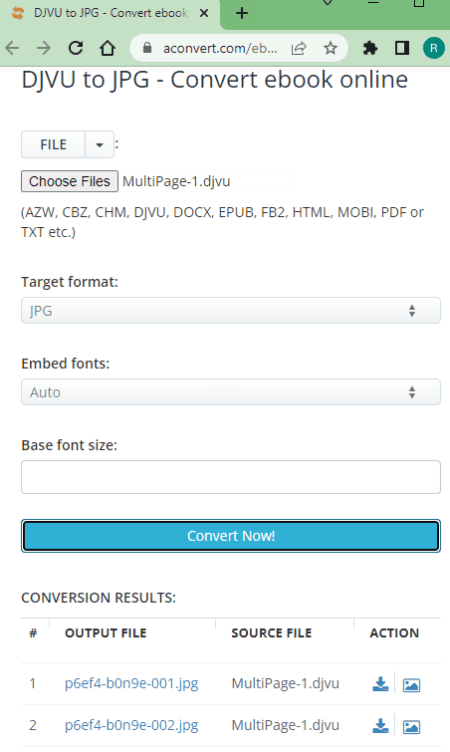Go to browser home page
This screenshot has height=752, width=450.
(107, 48)
